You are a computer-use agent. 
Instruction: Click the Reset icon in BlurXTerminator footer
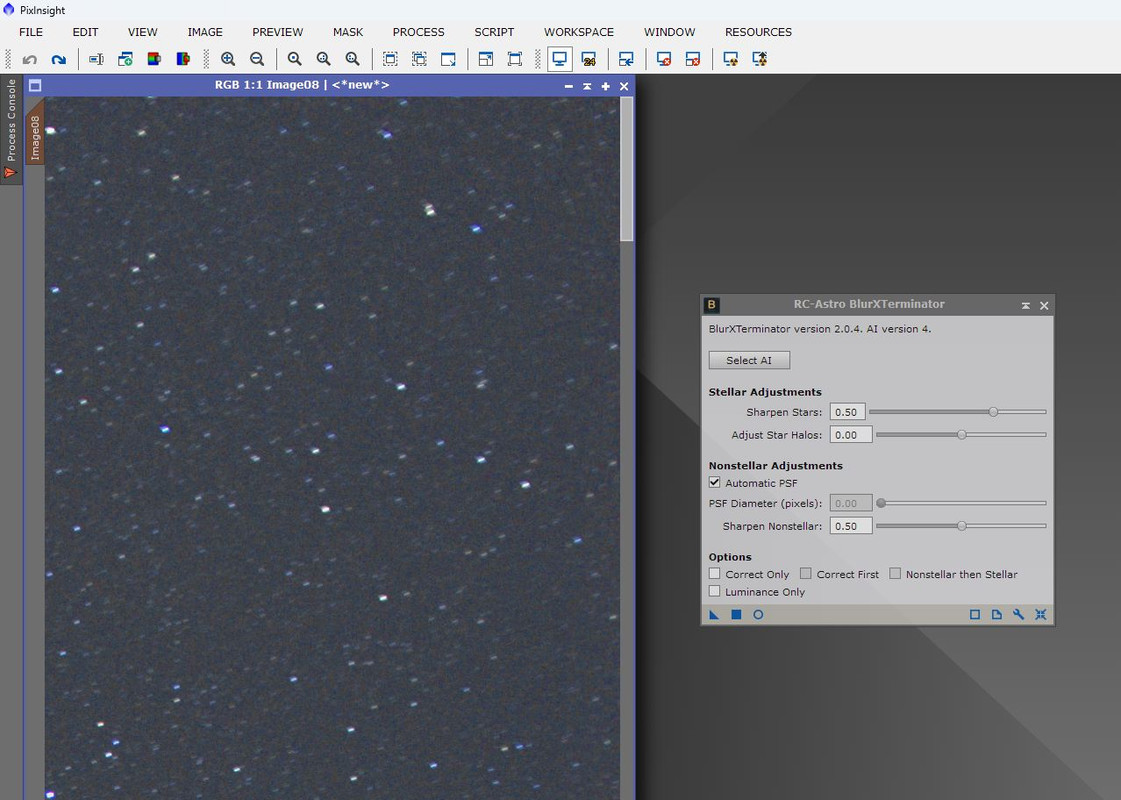click(x=1041, y=615)
